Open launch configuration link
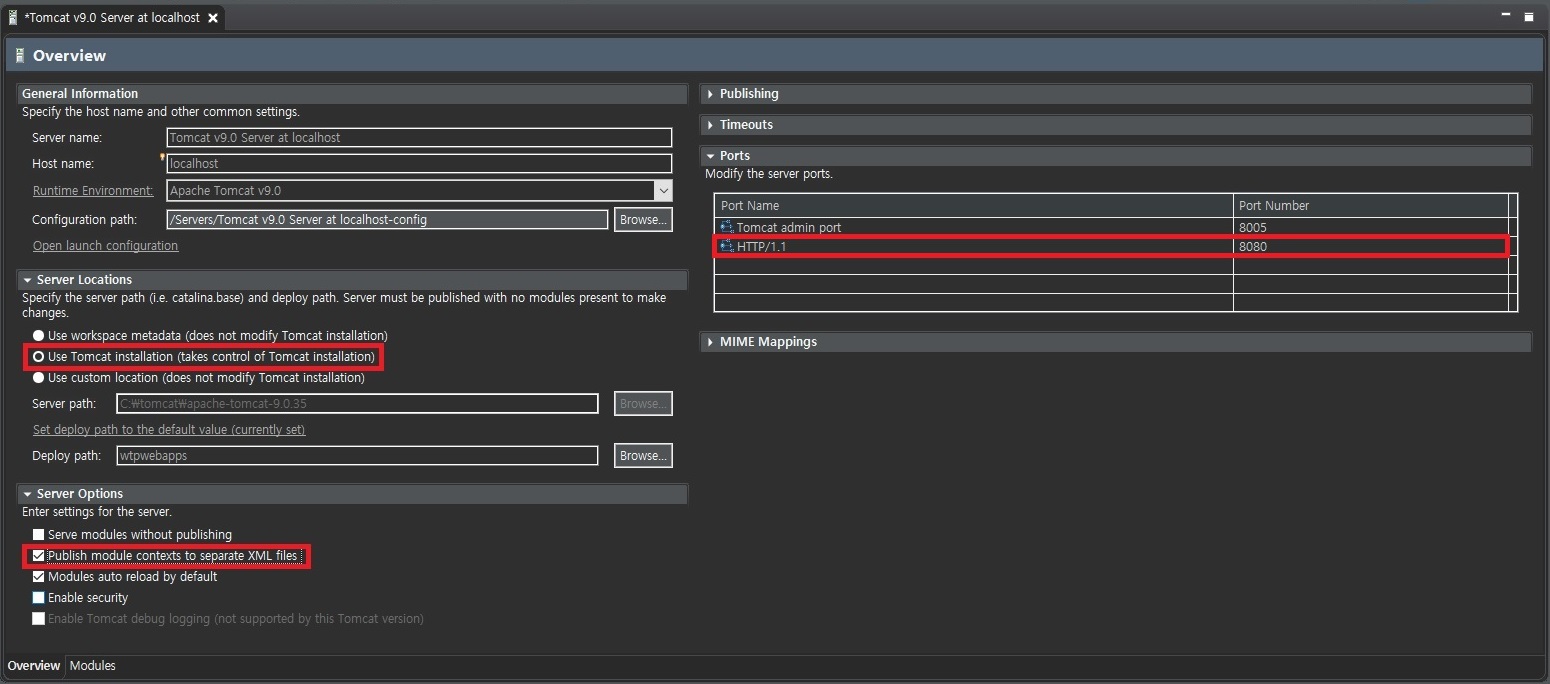This screenshot has width=1550, height=684. pyautogui.click(x=105, y=246)
